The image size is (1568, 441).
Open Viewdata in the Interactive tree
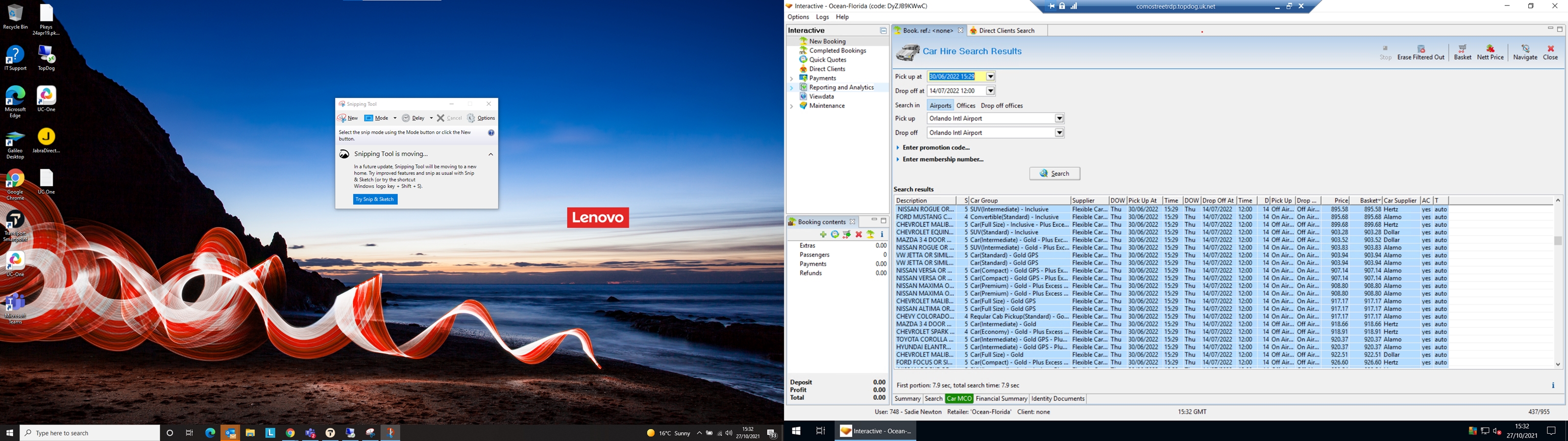817,97
